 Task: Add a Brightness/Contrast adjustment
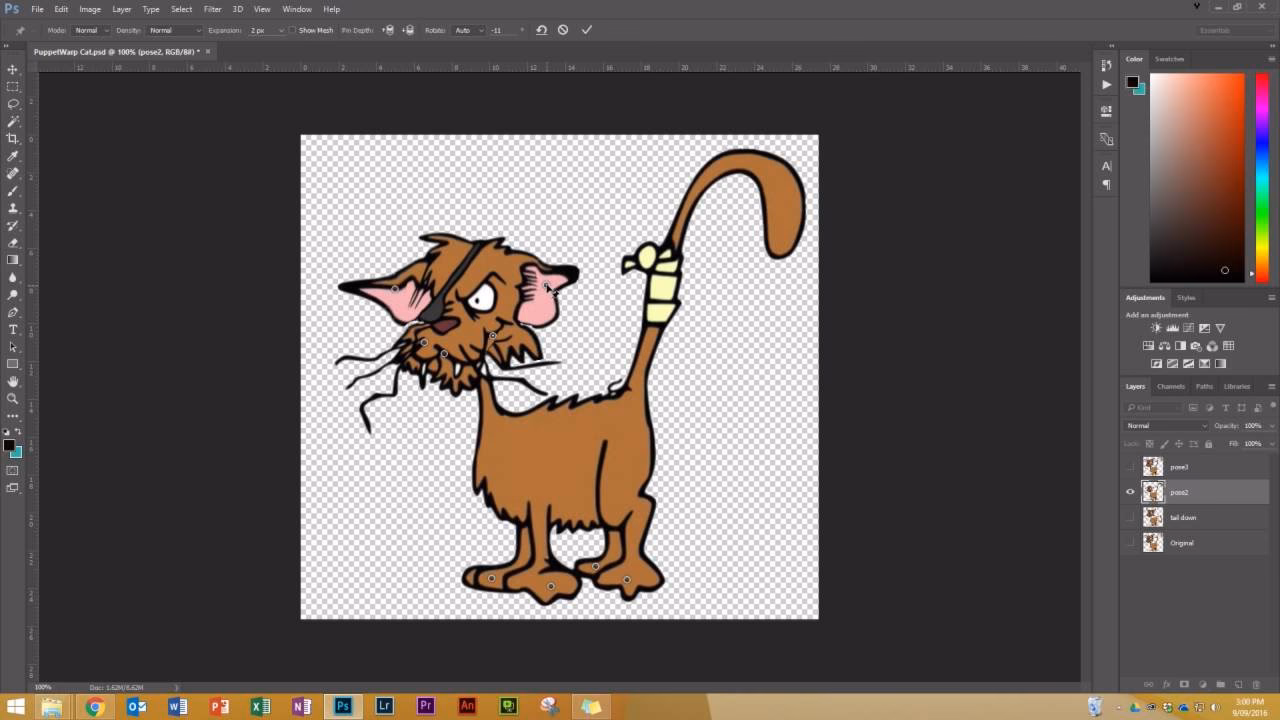tap(1155, 327)
